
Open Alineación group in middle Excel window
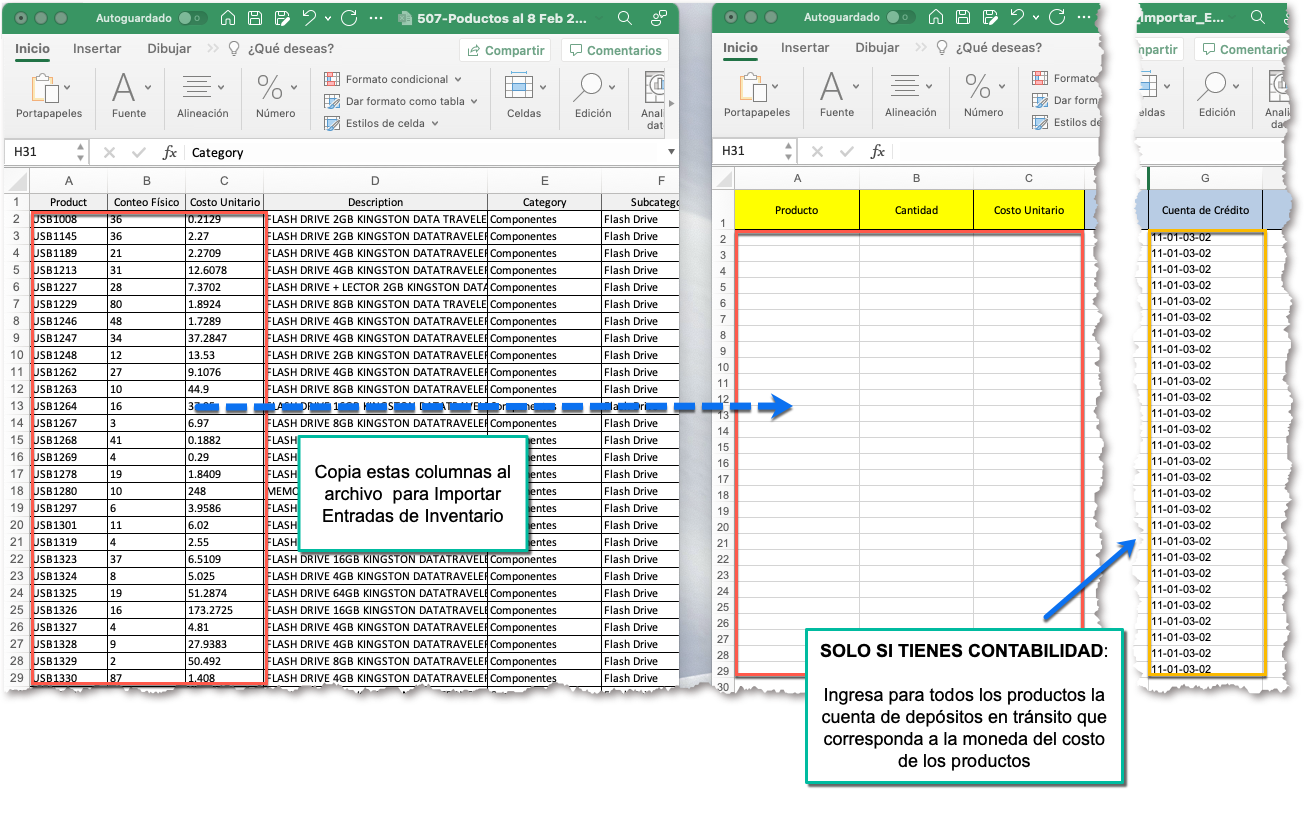[x=911, y=95]
